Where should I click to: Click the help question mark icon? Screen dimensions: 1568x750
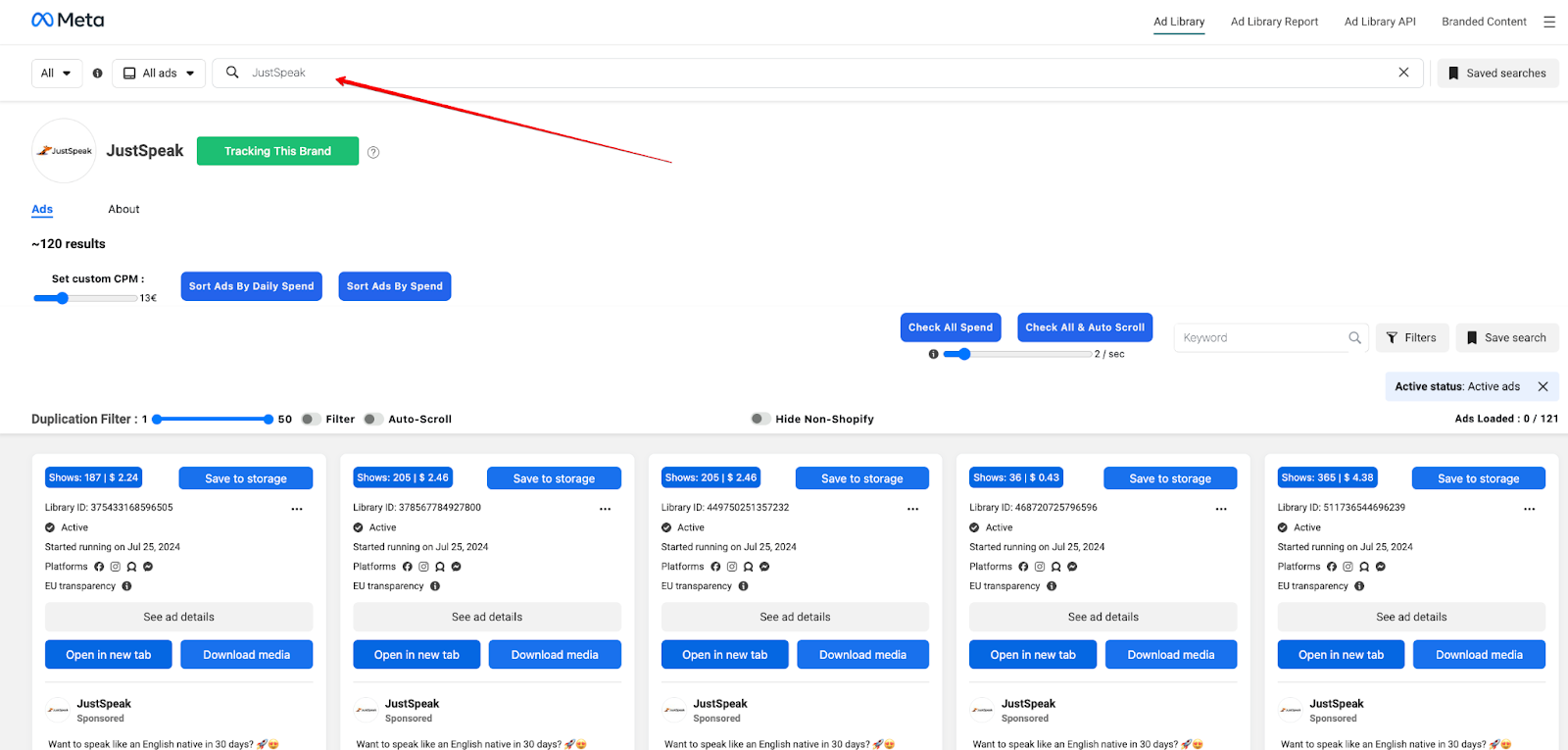point(373,152)
